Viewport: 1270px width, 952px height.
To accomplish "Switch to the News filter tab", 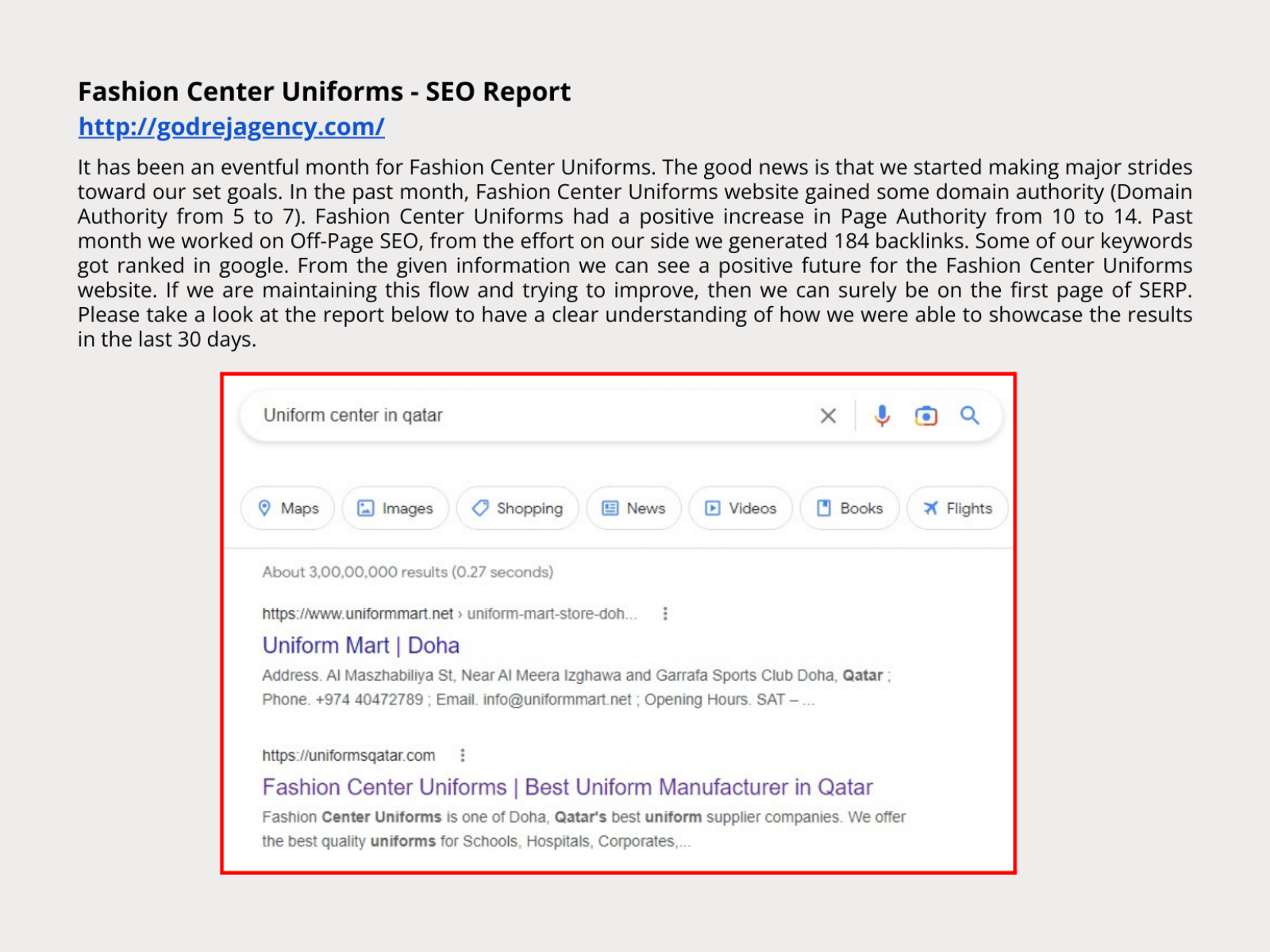I will pos(633,508).
